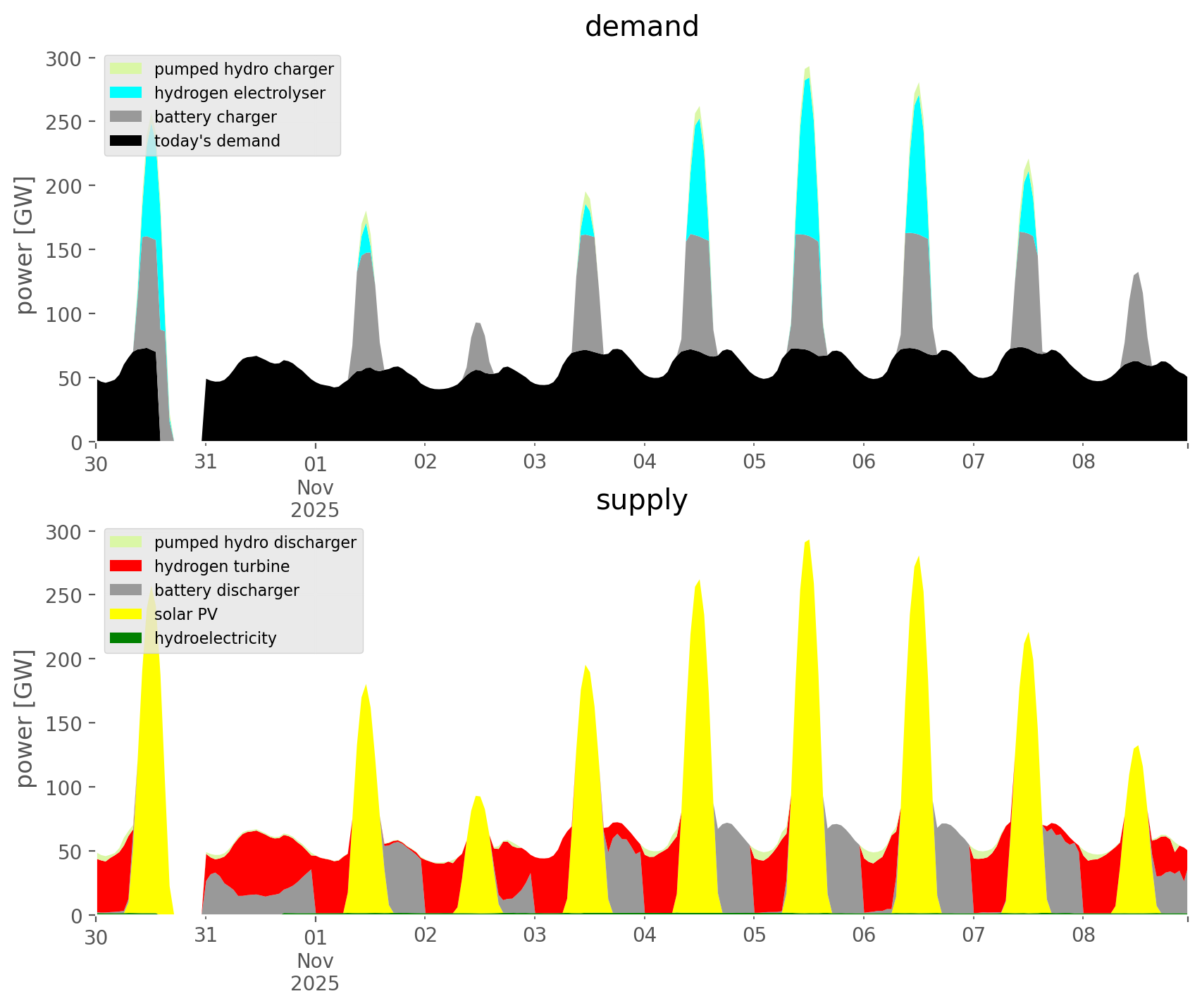Select the "05" date tick under the demand chart
The height and width of the screenshot is (1008, 1202).
coord(754,463)
